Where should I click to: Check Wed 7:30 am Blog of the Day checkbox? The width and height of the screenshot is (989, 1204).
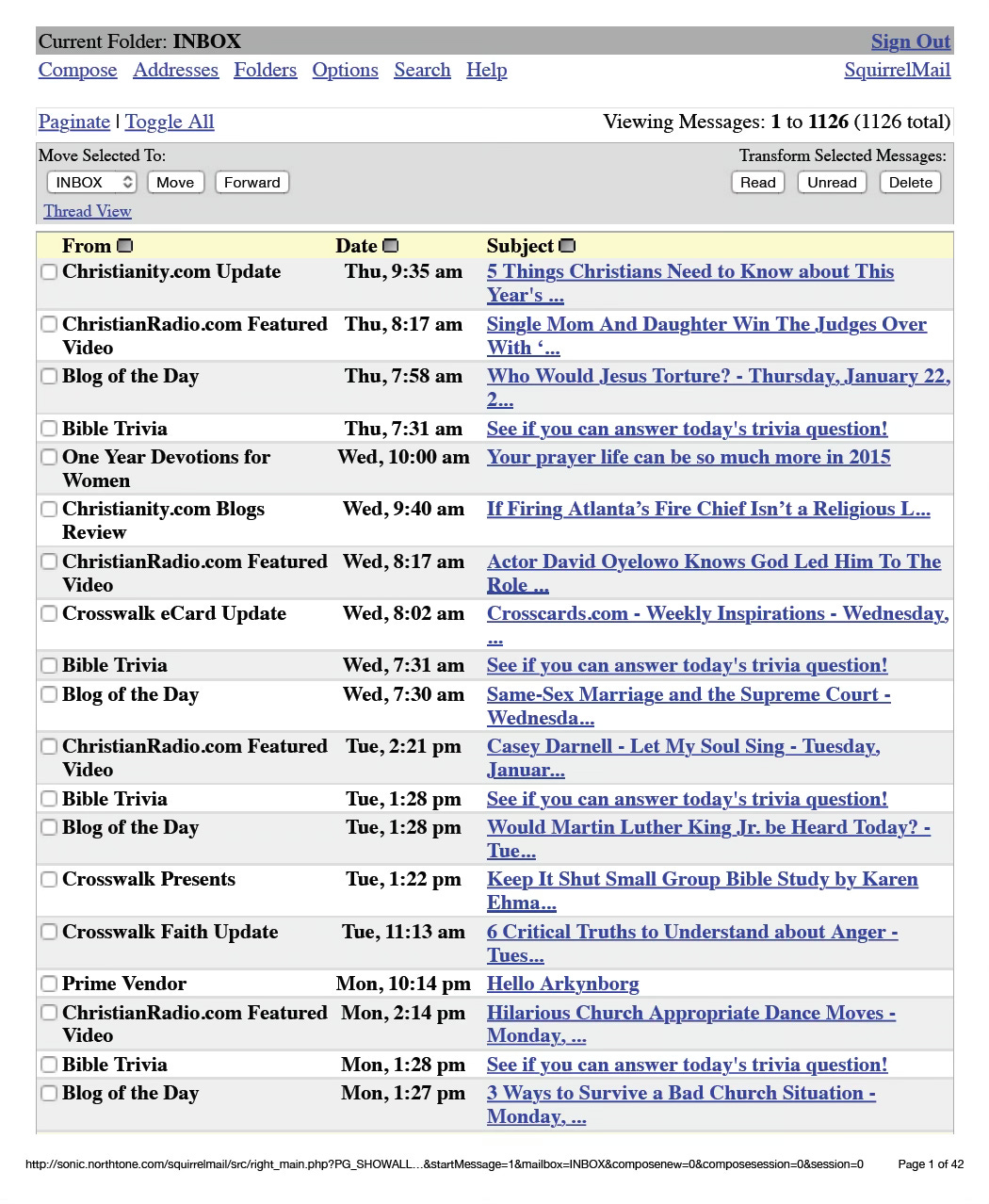pos(49,695)
